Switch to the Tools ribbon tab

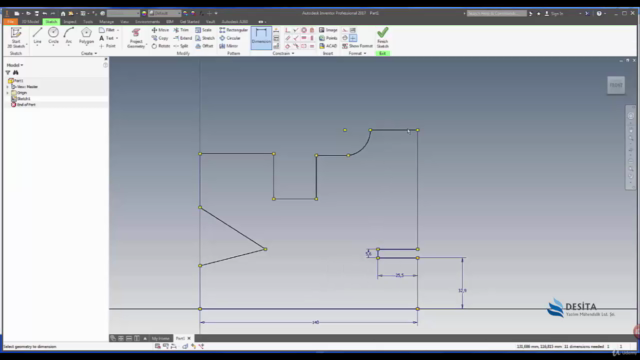[x=88, y=22]
